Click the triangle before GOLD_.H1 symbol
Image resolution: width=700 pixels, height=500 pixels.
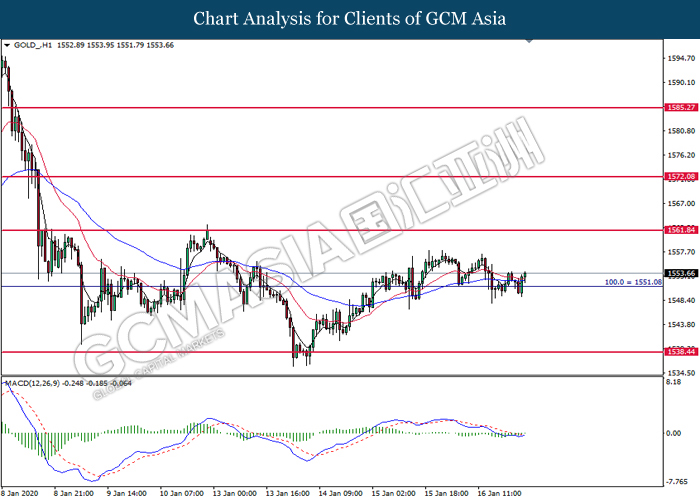[7, 45]
